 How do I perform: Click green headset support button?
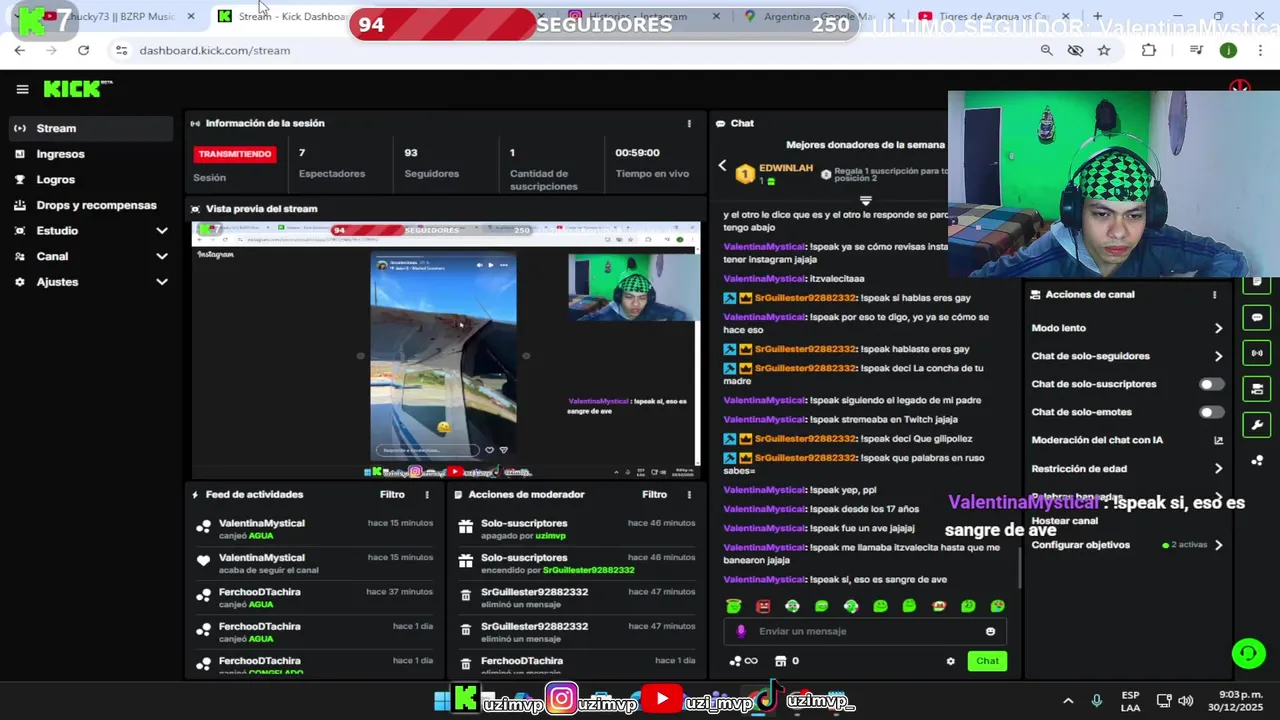(1248, 654)
